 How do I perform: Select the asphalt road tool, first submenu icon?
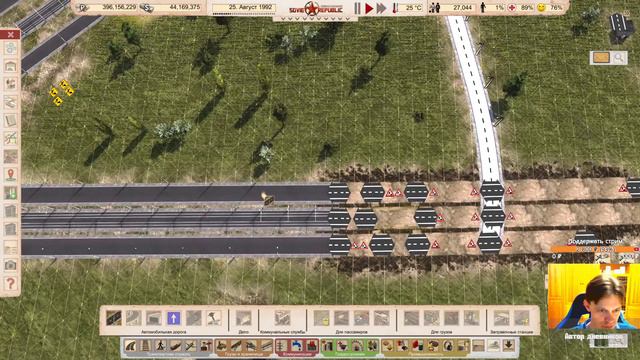click(113, 318)
